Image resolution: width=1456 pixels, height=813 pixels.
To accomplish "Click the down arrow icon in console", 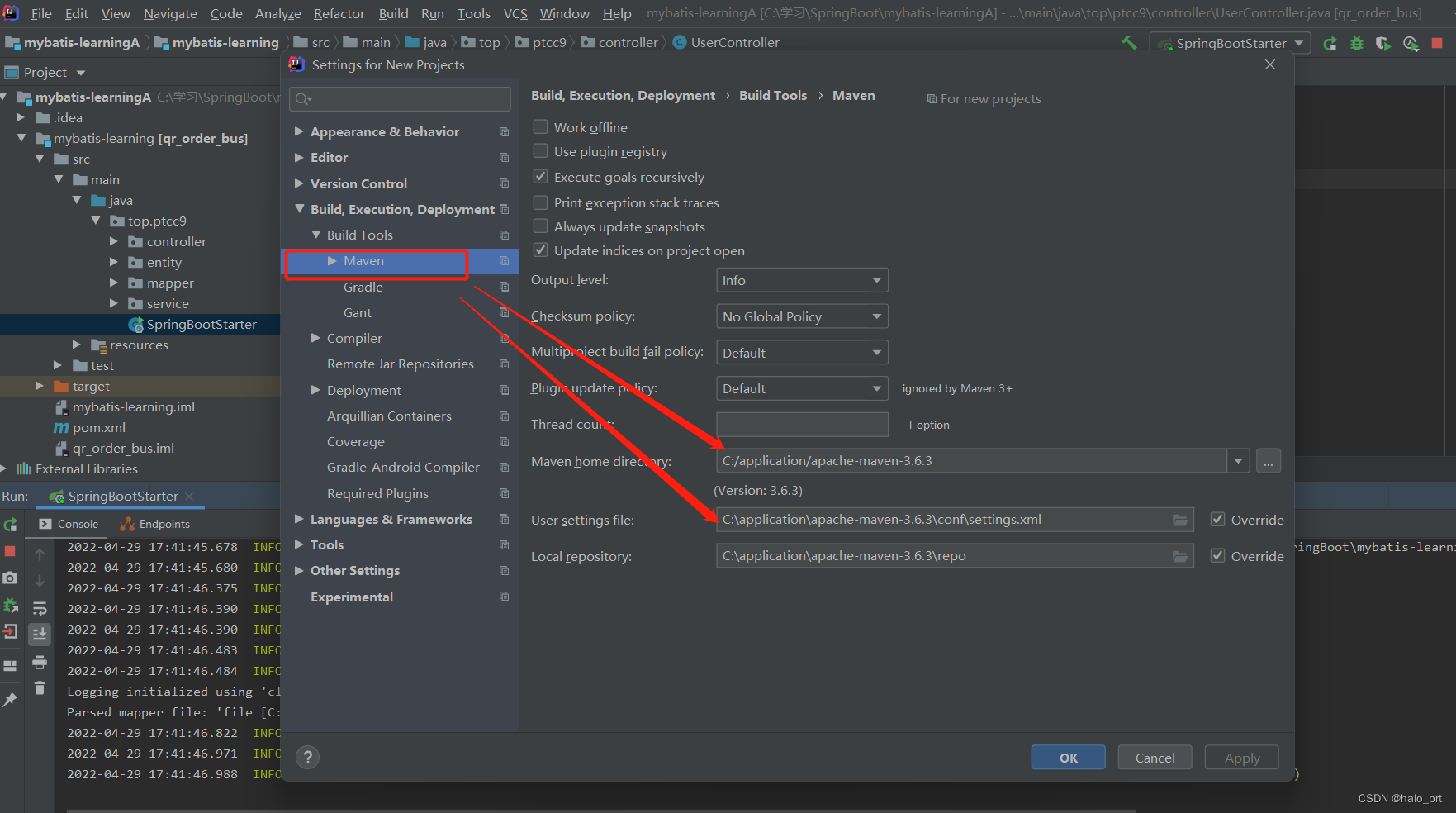I will (x=40, y=581).
